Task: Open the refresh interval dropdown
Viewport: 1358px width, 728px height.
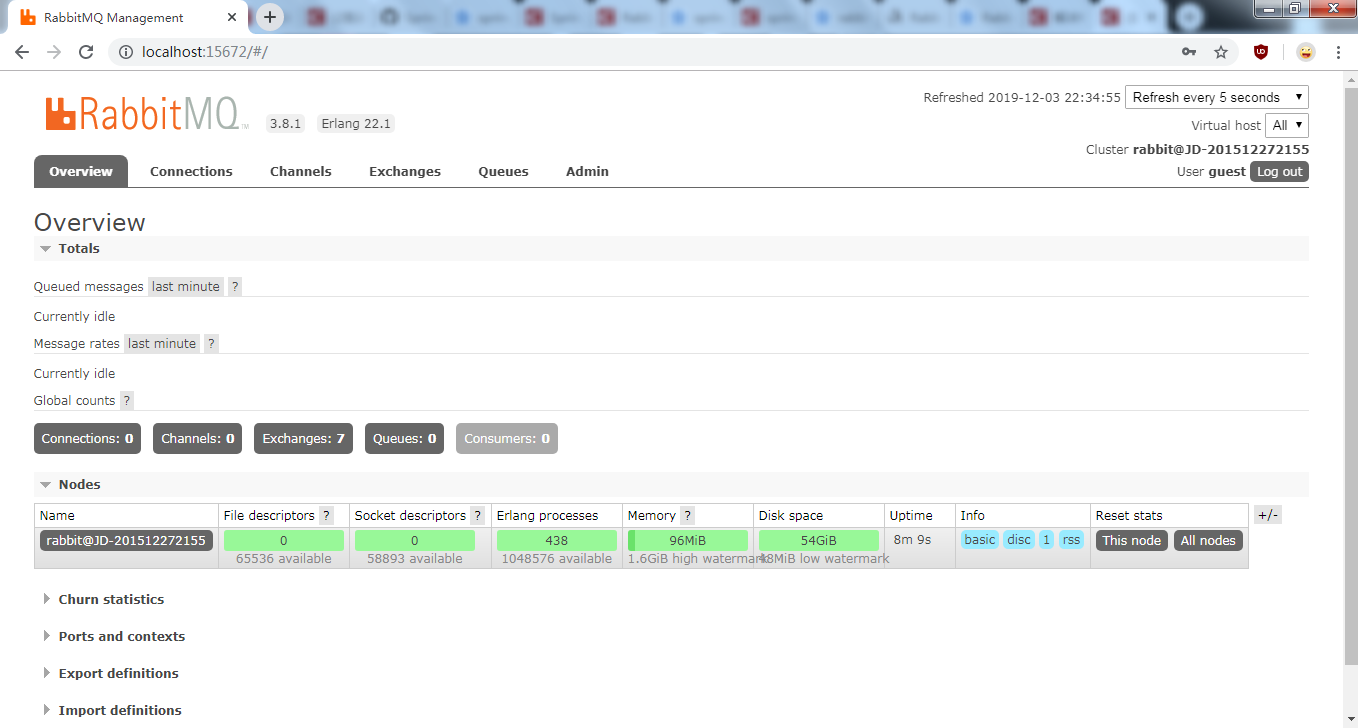Action: pyautogui.click(x=1217, y=97)
